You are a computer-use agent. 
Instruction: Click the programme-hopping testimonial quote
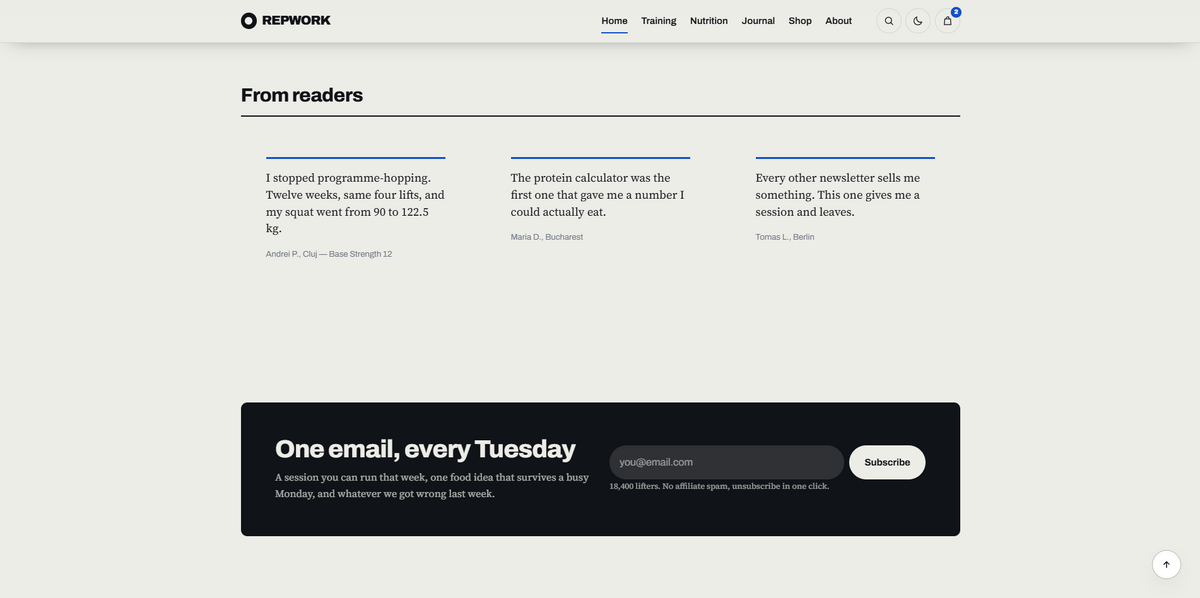click(x=355, y=203)
